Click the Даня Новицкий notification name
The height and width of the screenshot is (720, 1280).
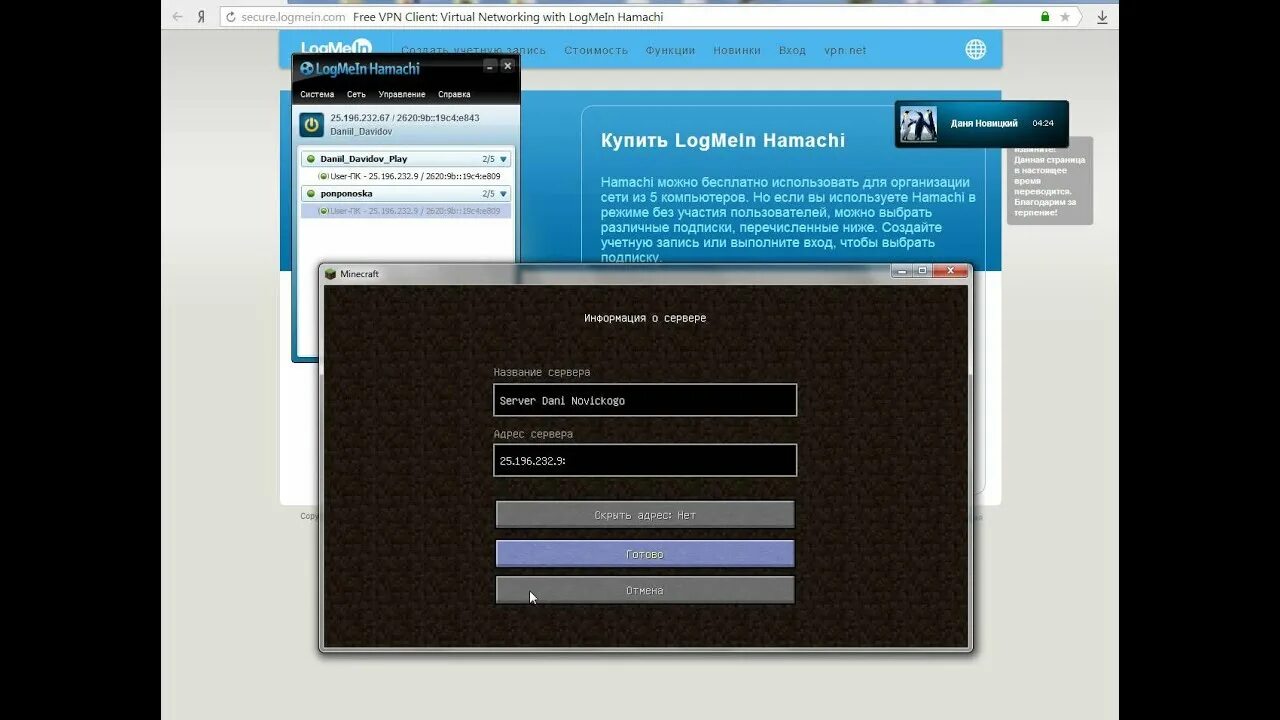[x=984, y=123]
